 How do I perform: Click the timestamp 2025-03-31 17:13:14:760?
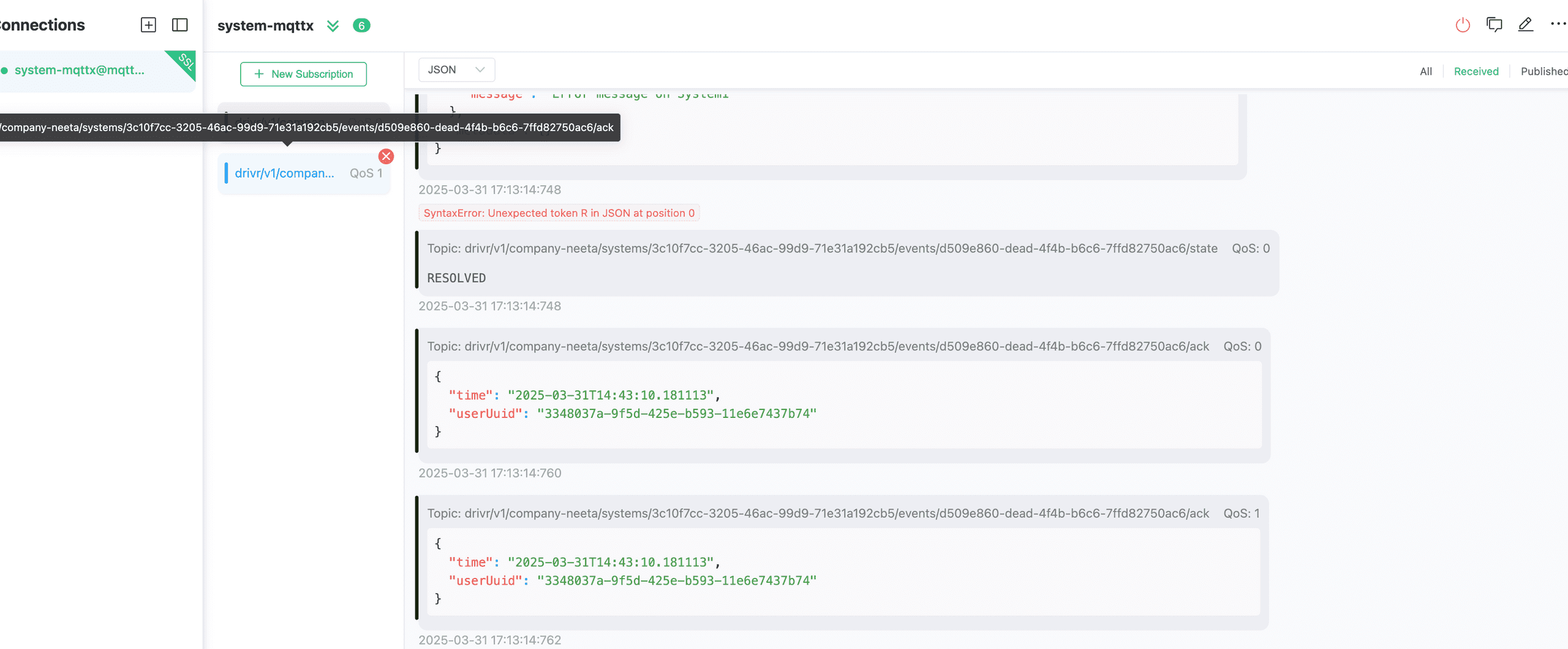coord(490,473)
